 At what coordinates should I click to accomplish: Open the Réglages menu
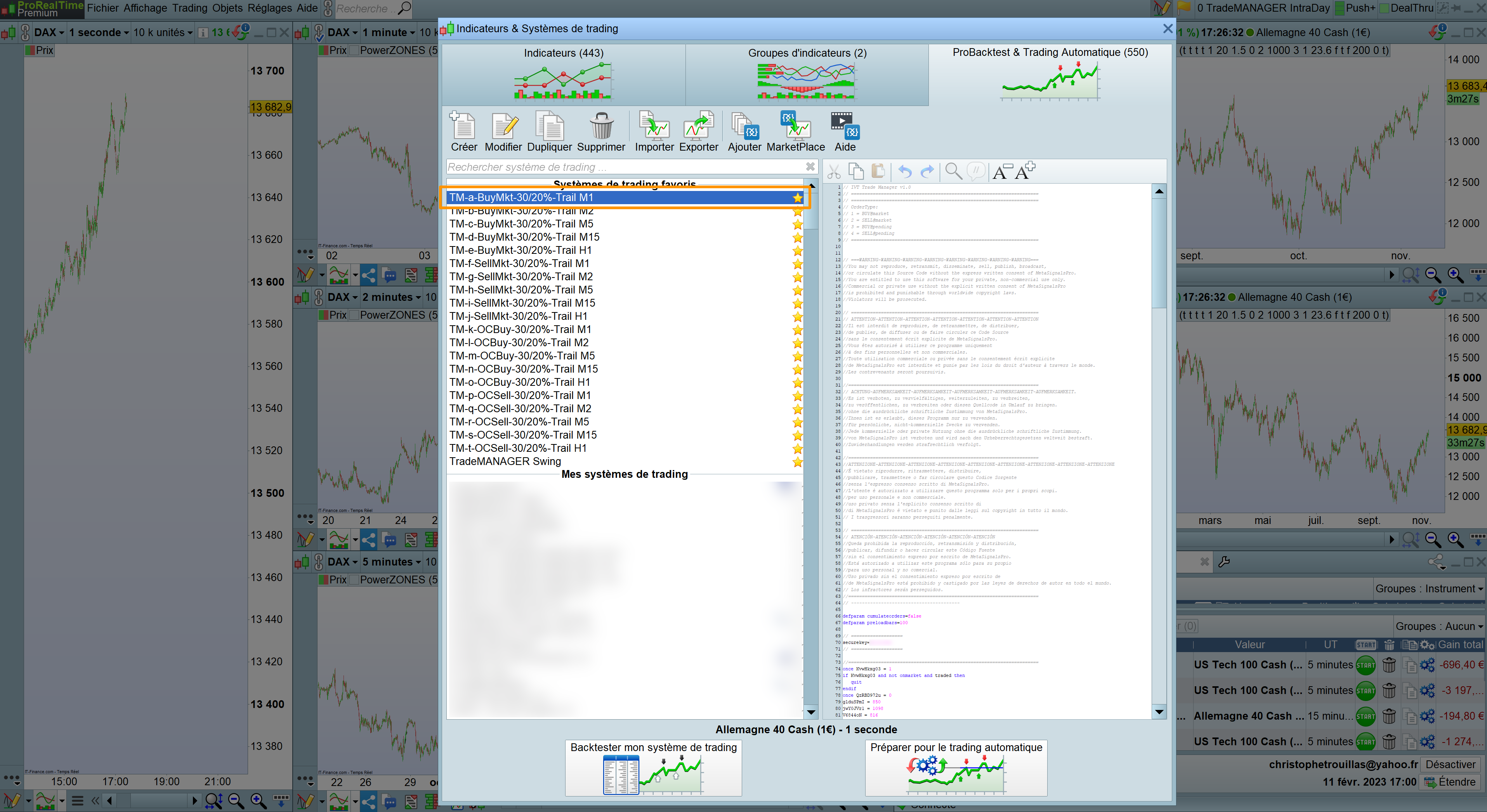click(270, 8)
